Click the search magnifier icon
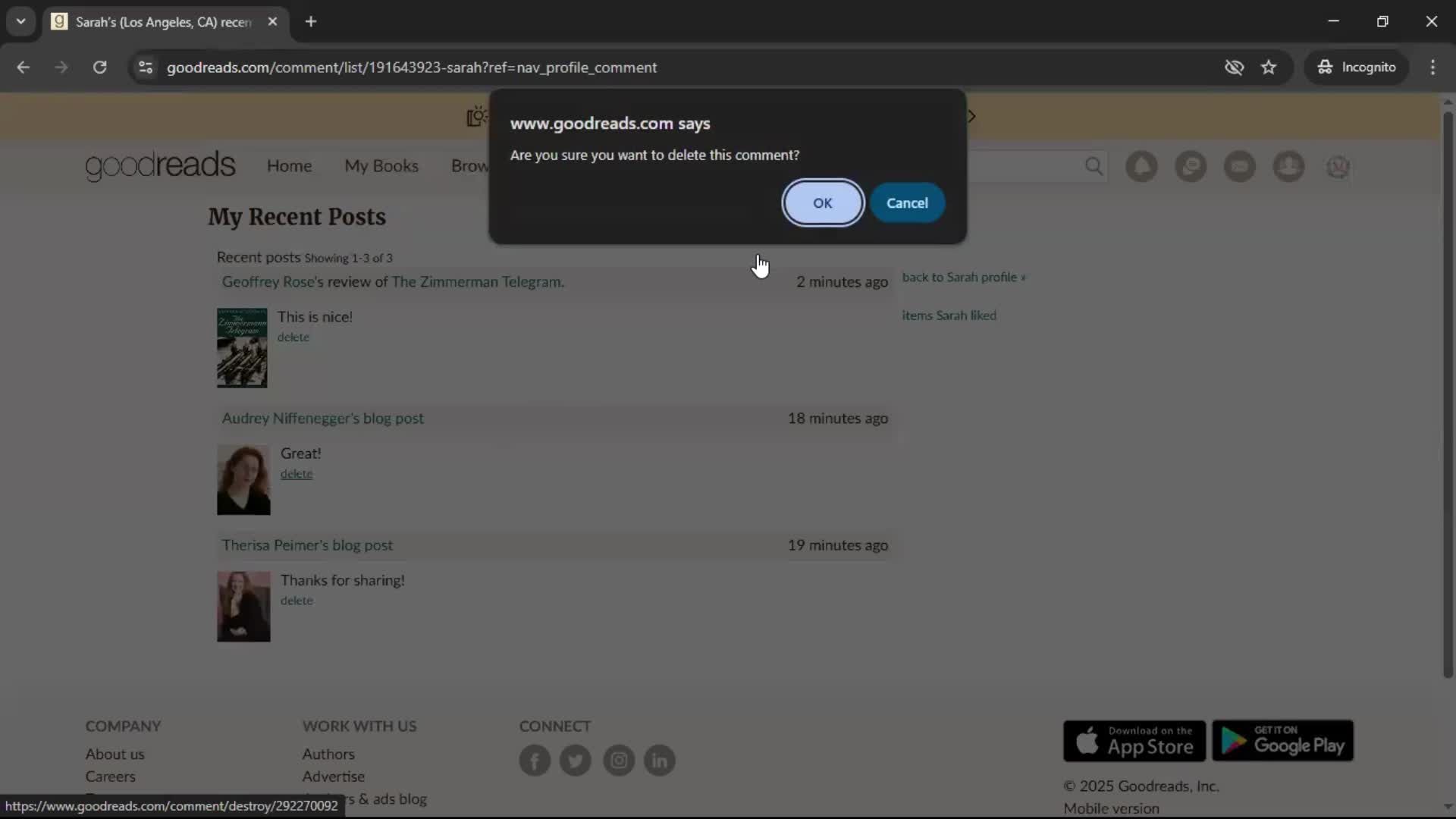The width and height of the screenshot is (1456, 819). pos(1094,165)
